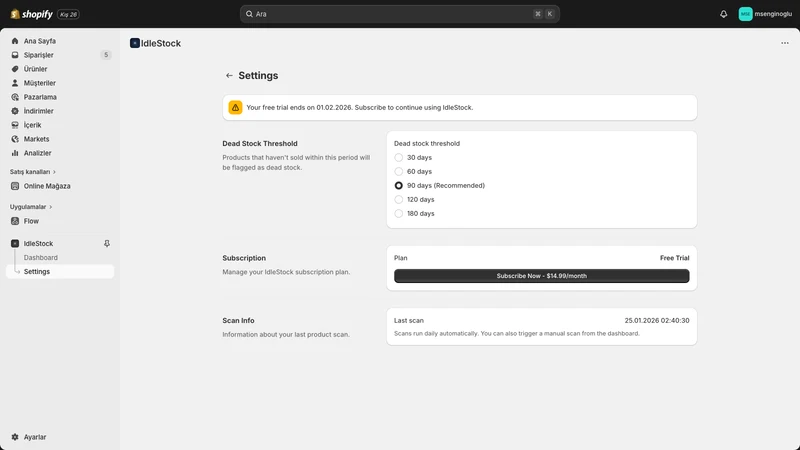This screenshot has width=800, height=450.
Task: Select the 30 days threshold
Action: pos(398,158)
